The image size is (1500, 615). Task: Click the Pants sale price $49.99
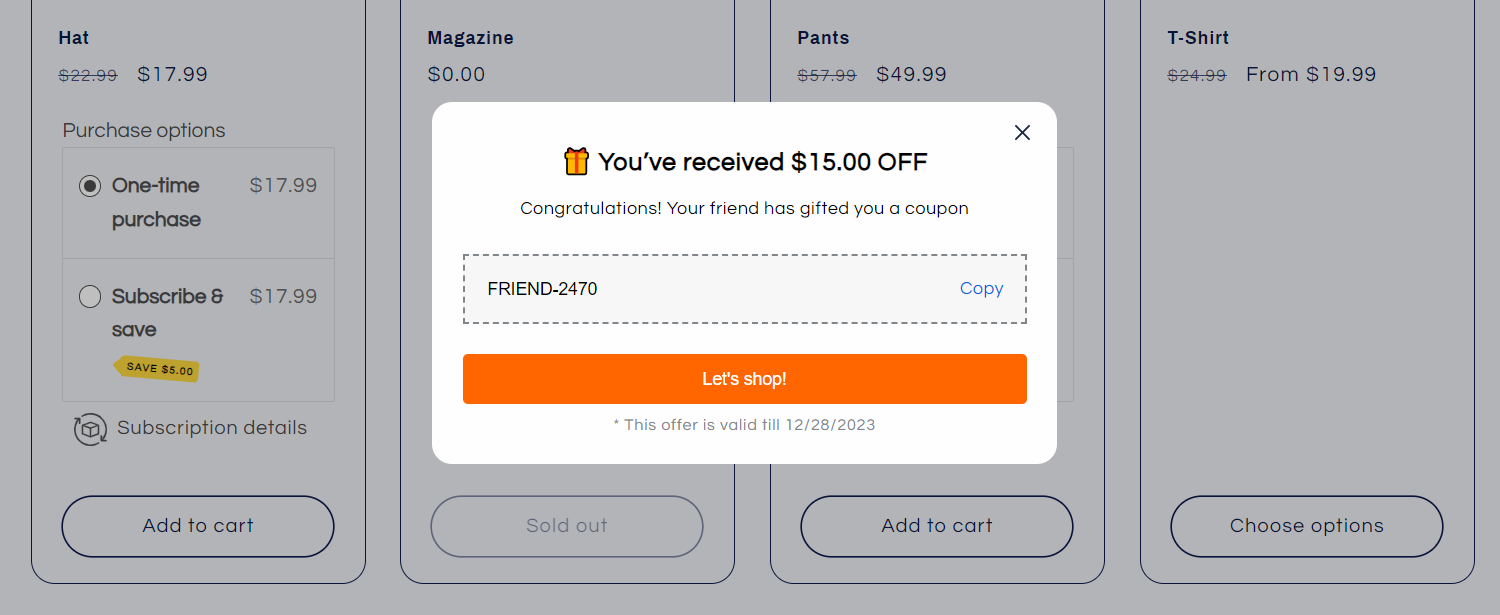[911, 74]
